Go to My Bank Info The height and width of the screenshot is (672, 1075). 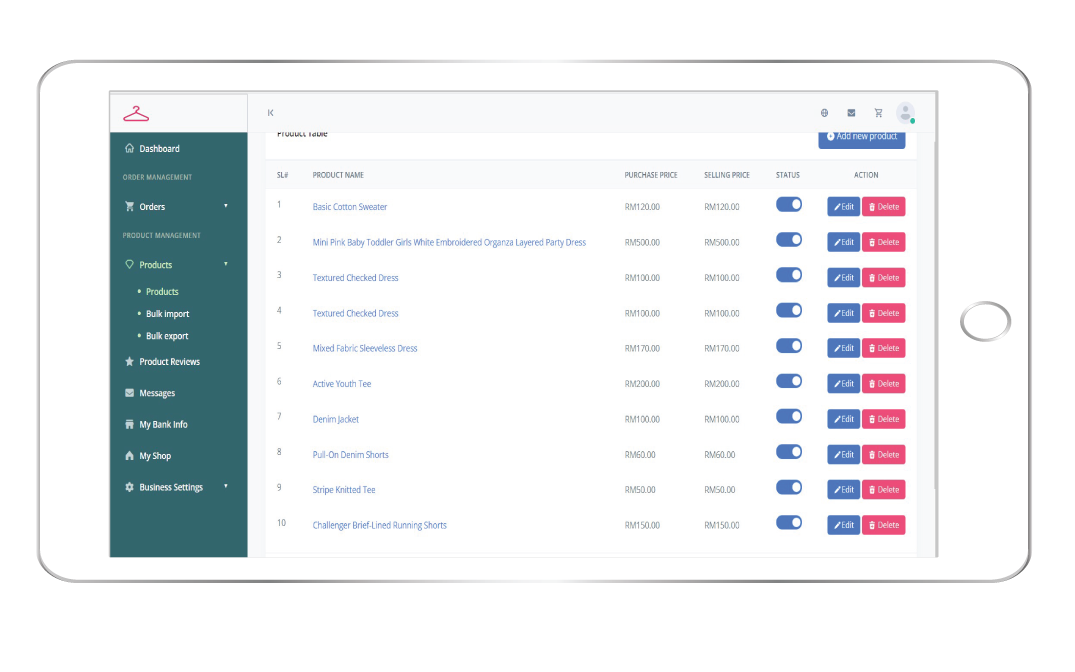pyautogui.click(x=163, y=425)
